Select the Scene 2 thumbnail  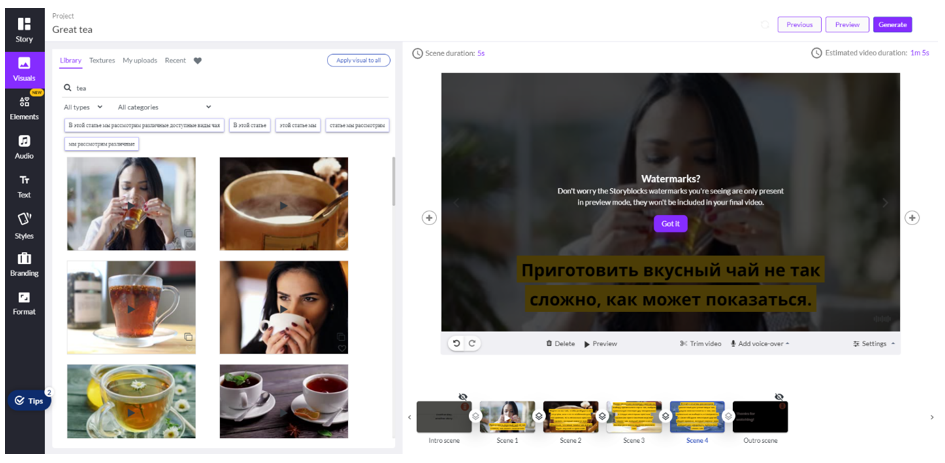571,417
